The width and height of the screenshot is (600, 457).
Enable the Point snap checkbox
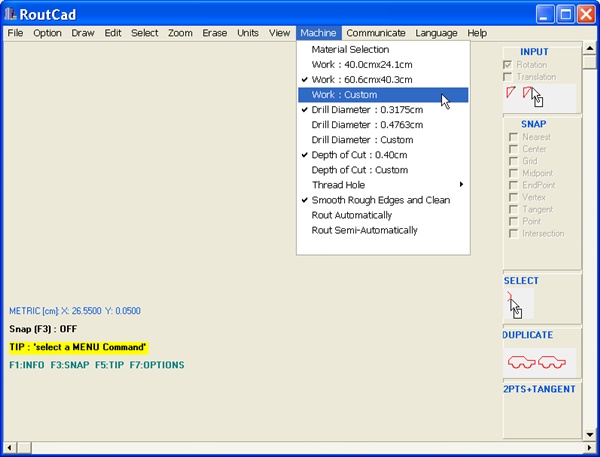[x=514, y=222]
